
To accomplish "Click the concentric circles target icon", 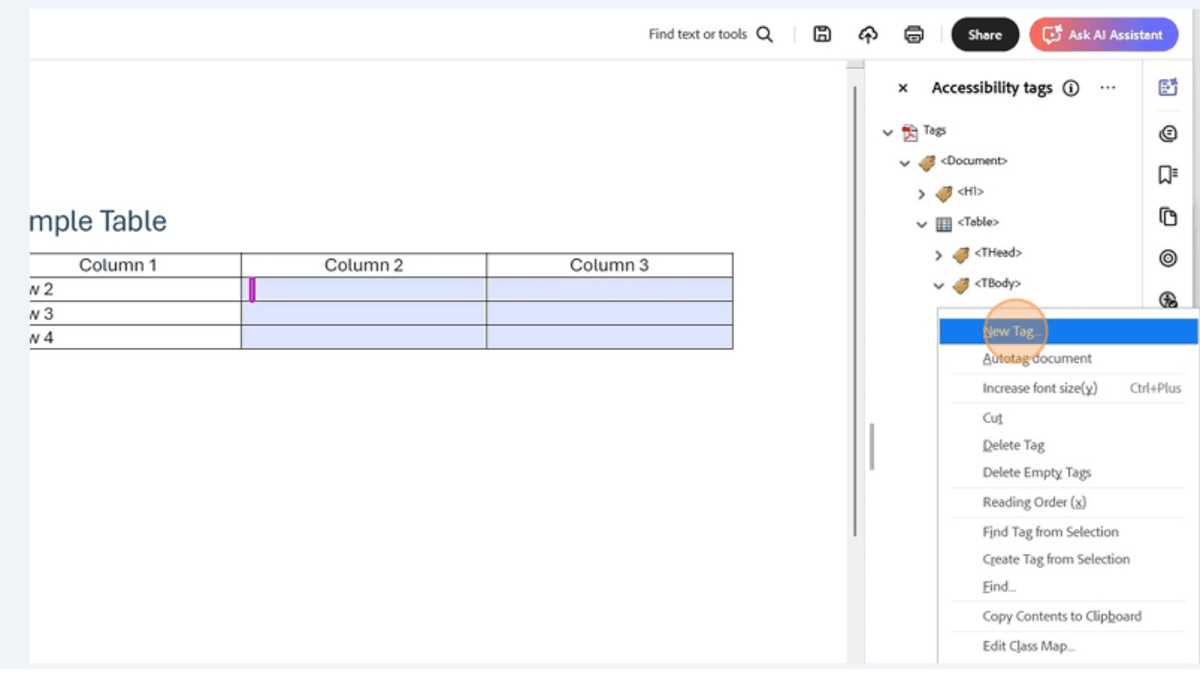I will (x=1167, y=258).
